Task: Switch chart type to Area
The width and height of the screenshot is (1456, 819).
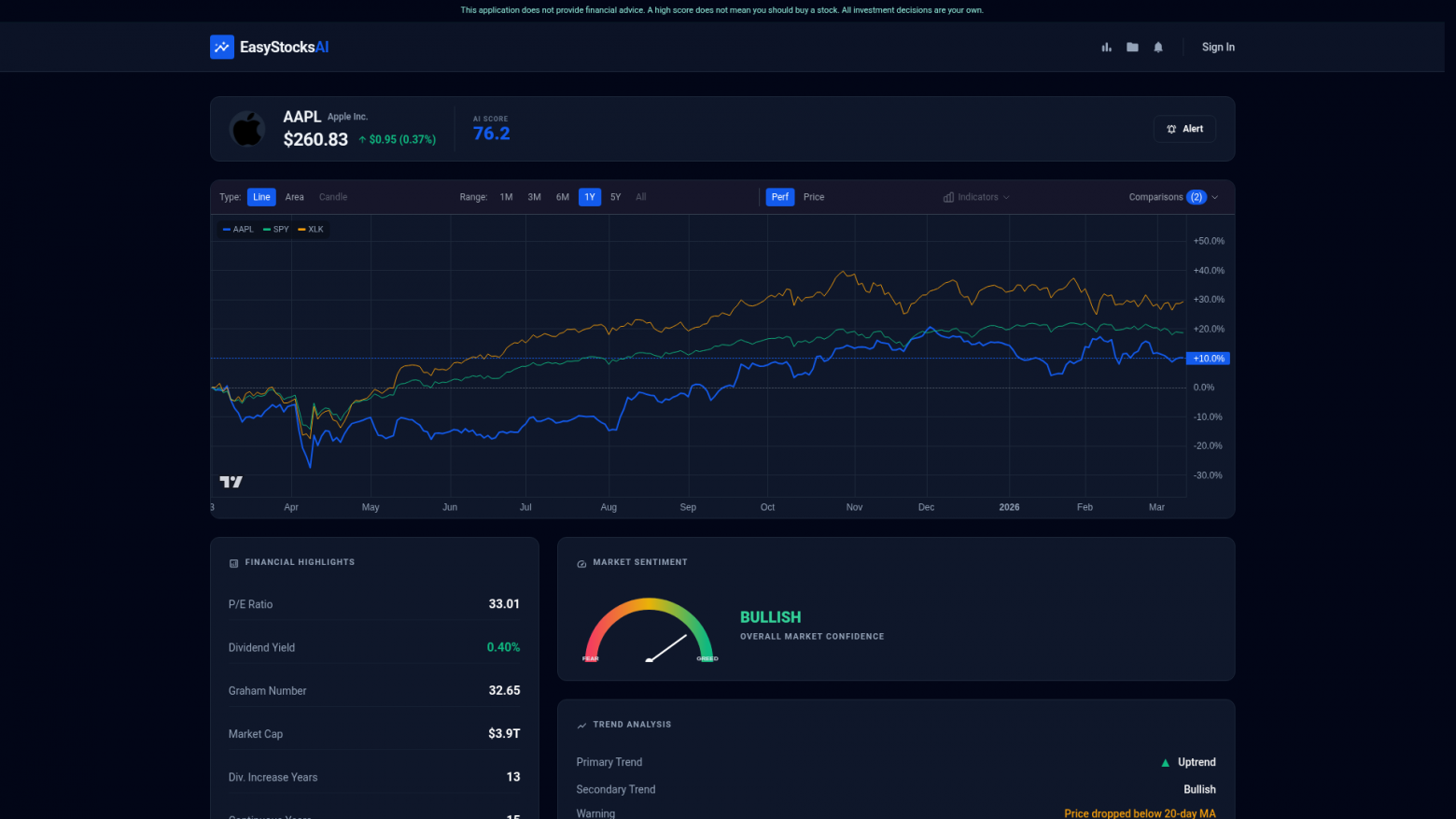Action: click(x=294, y=197)
